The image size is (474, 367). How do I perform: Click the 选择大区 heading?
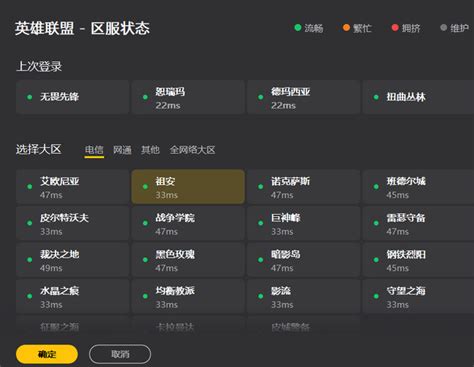39,149
